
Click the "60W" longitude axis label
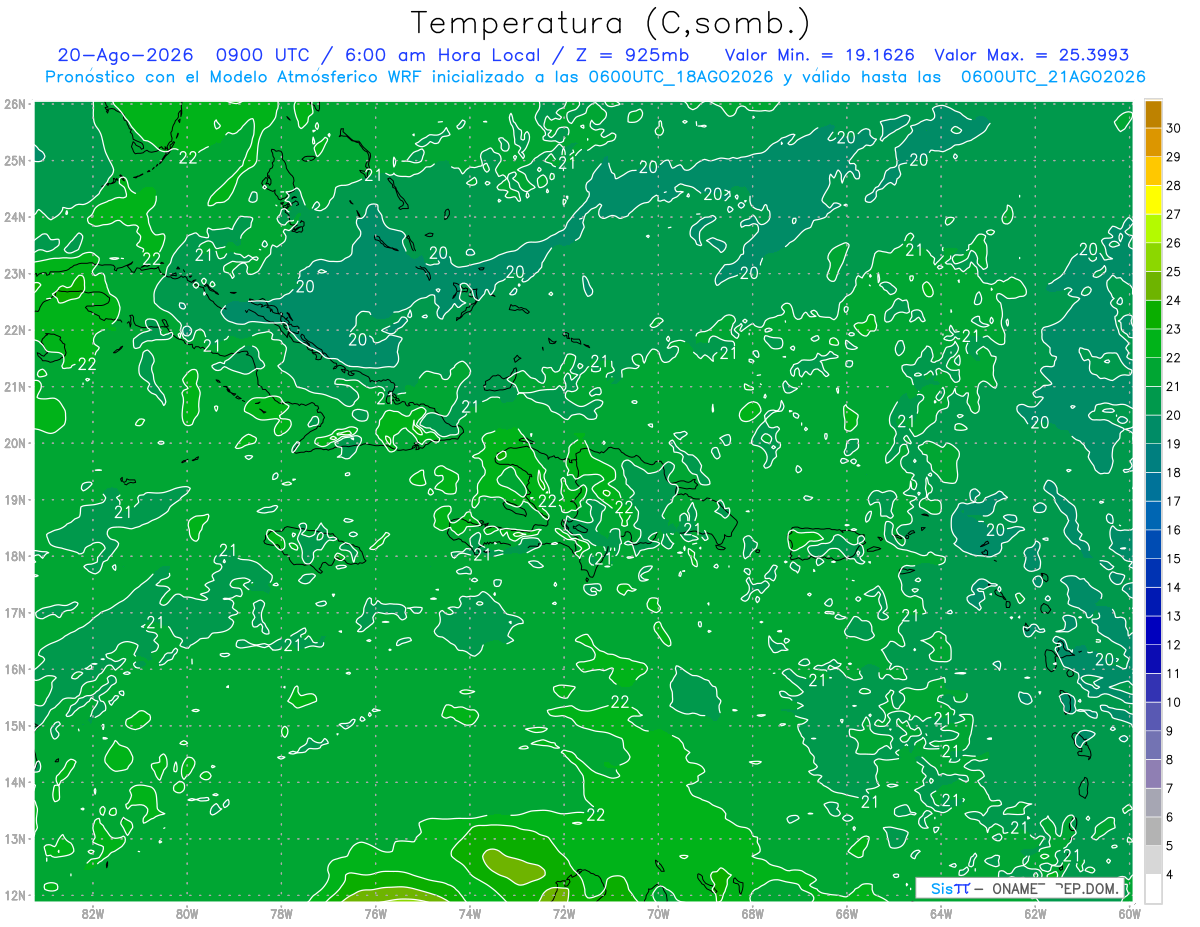click(x=1129, y=913)
